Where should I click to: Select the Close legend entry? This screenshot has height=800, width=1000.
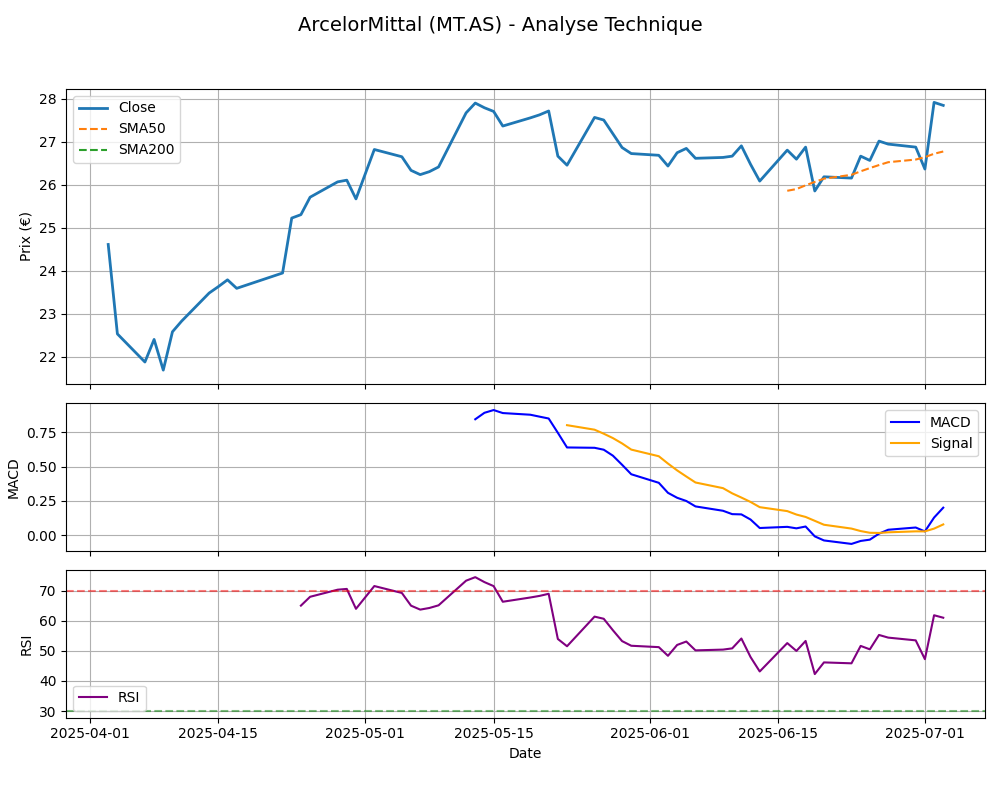coord(117,108)
